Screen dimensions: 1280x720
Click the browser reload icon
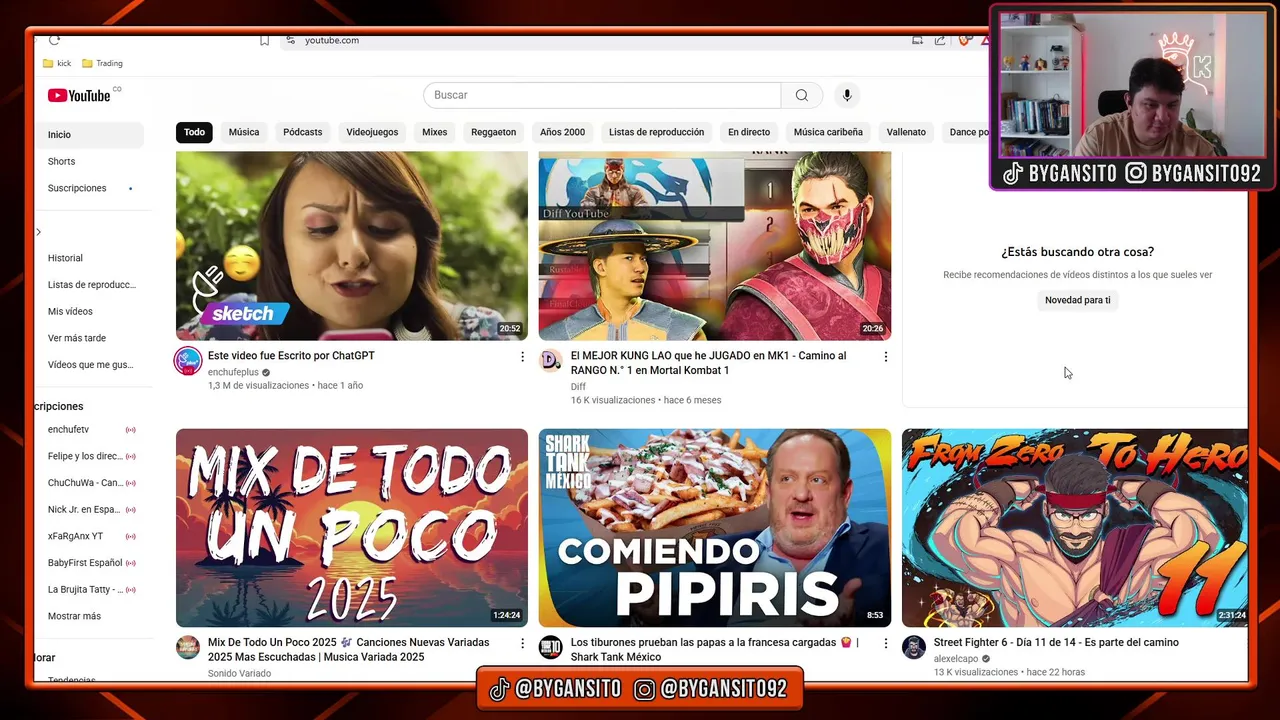pyautogui.click(x=54, y=40)
